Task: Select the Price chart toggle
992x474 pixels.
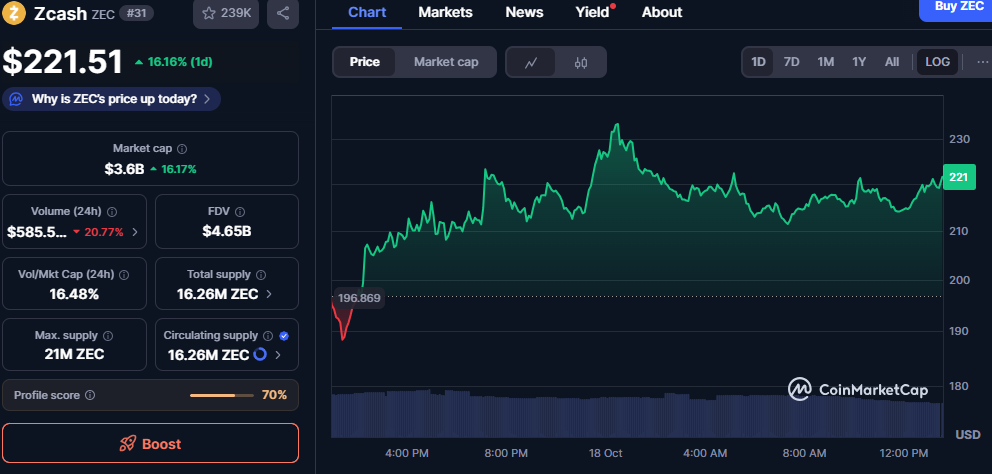Action: coord(364,62)
